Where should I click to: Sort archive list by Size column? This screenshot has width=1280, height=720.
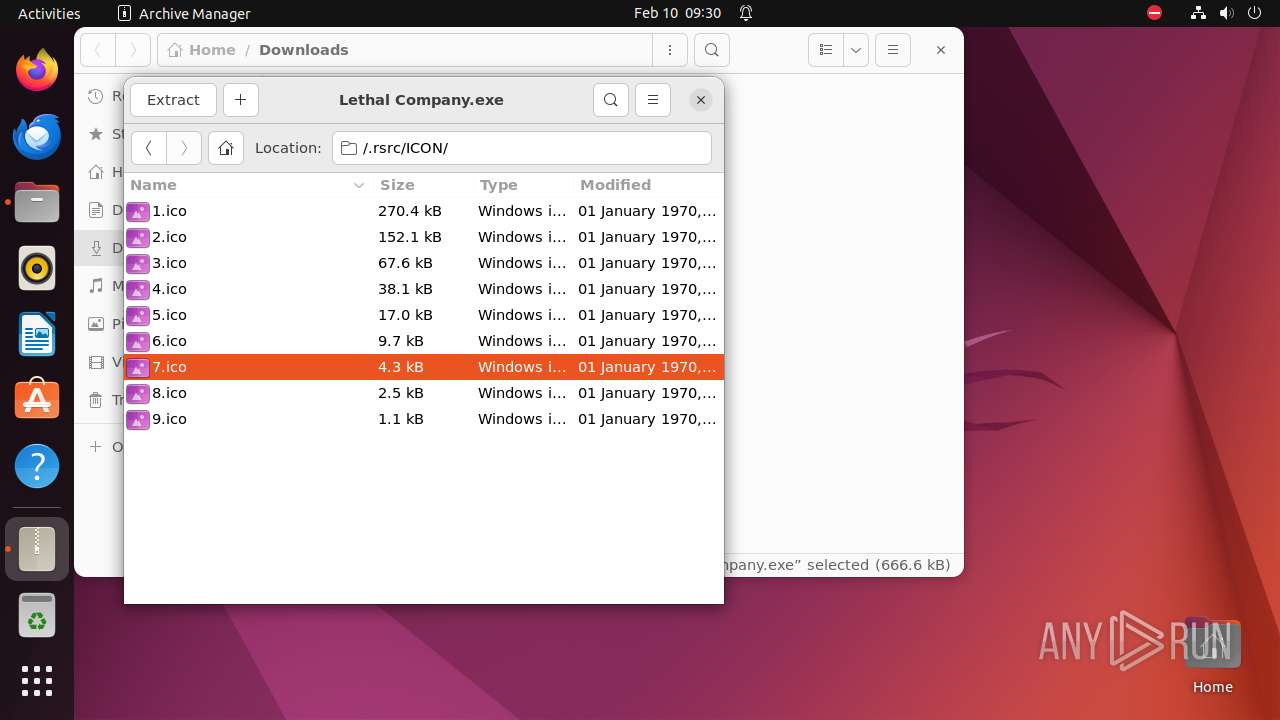pos(423,185)
